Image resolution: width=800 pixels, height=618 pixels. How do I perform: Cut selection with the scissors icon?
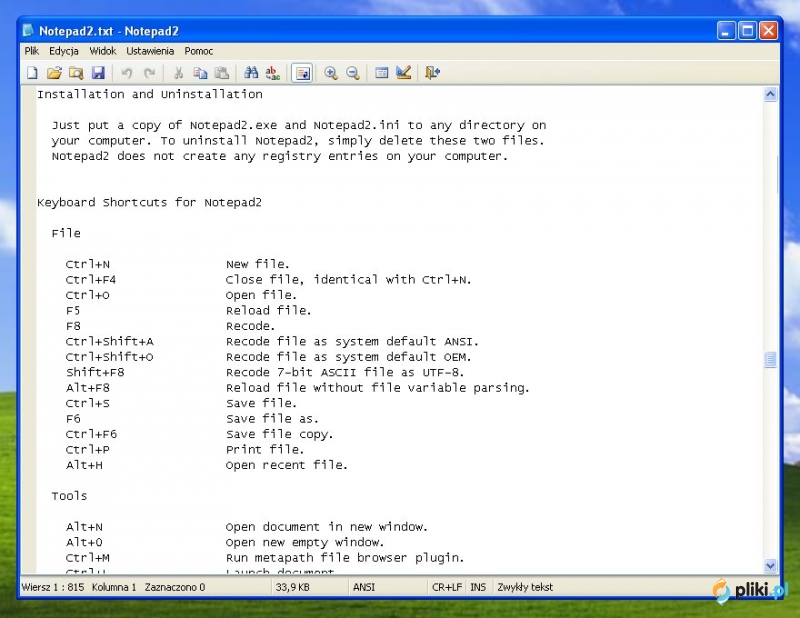(178, 73)
